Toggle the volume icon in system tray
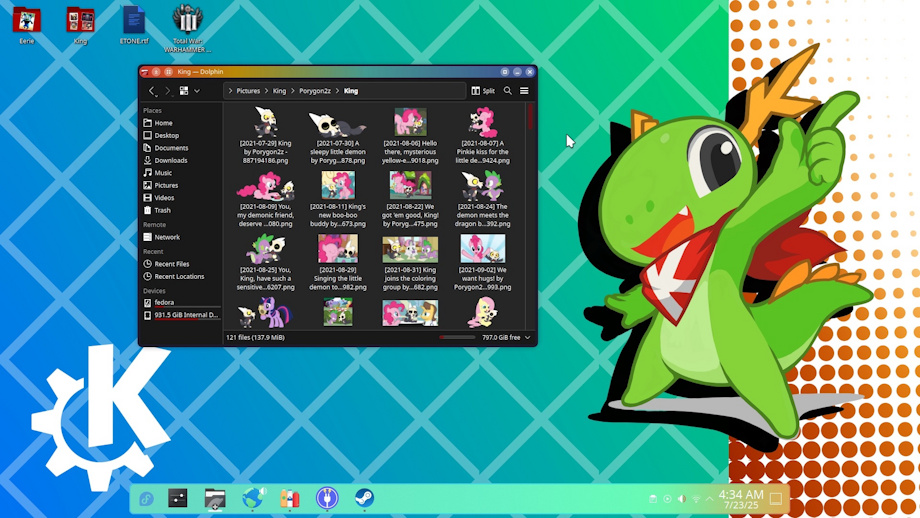This screenshot has height=518, width=920. [681, 498]
